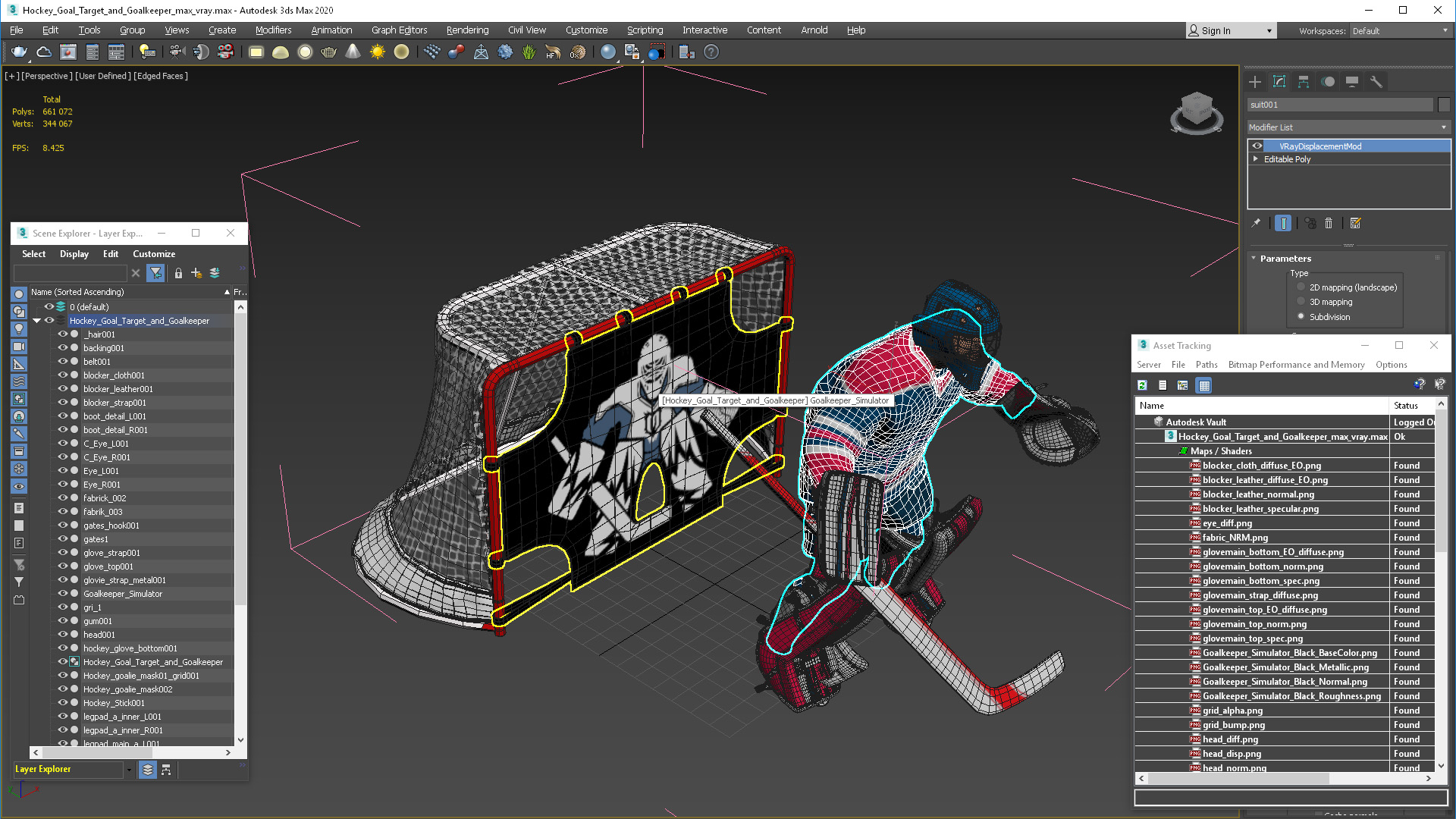Select the 3D mapping radio button
1456x819 pixels.
pos(1301,302)
